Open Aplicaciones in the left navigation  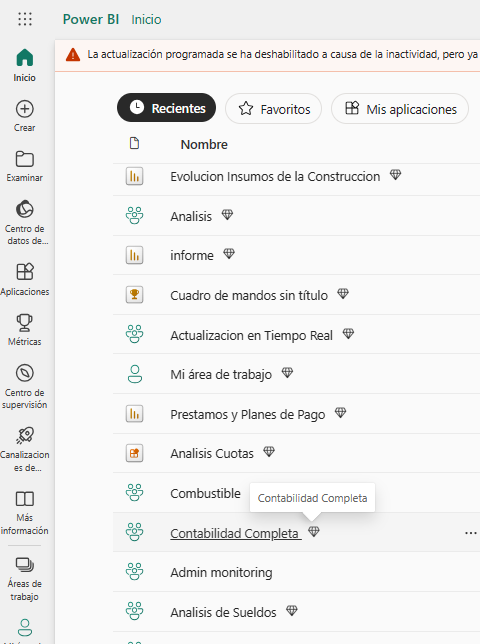(x=25, y=279)
